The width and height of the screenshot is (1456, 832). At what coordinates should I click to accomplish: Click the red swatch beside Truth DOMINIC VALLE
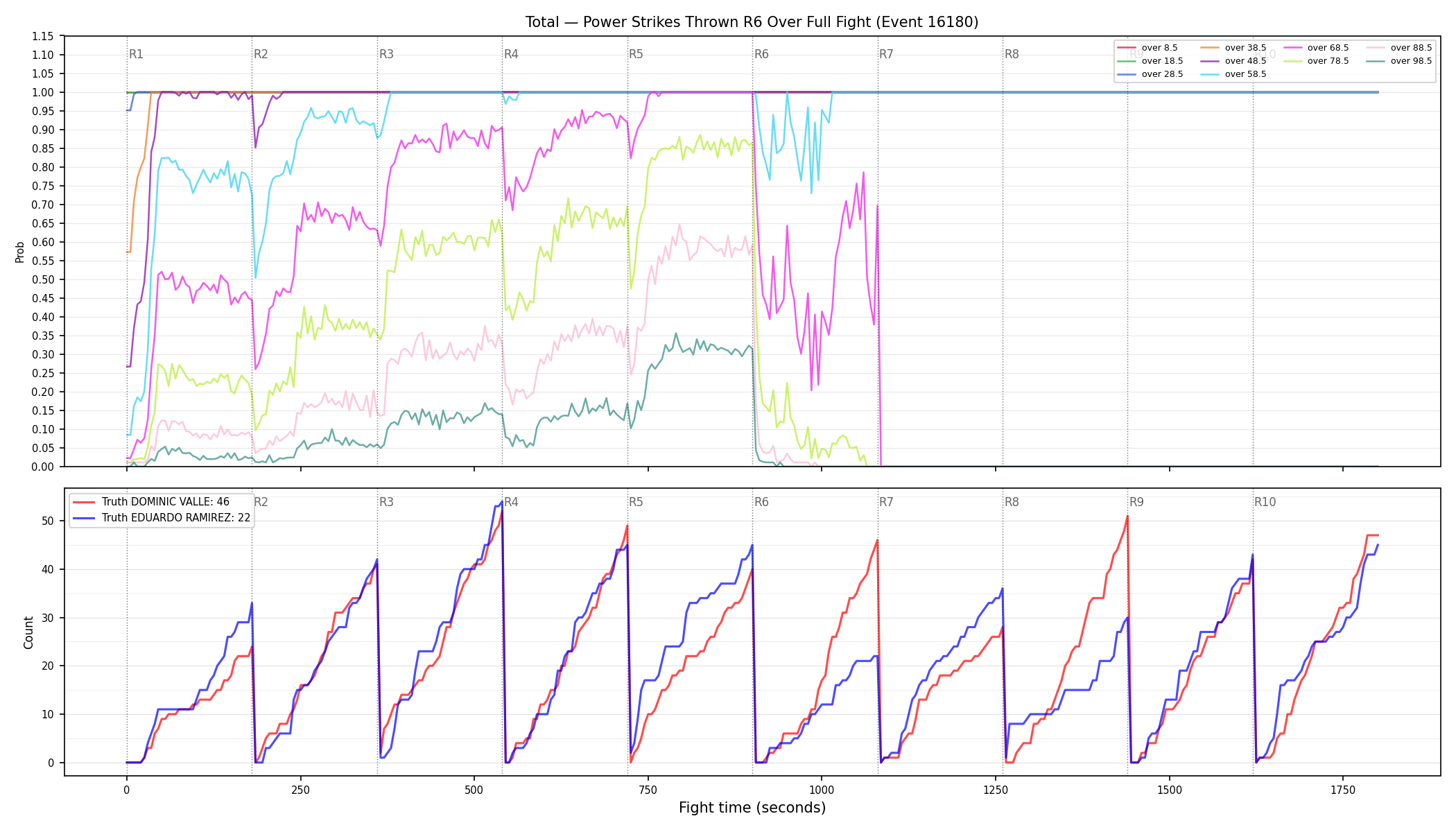pos(84,502)
